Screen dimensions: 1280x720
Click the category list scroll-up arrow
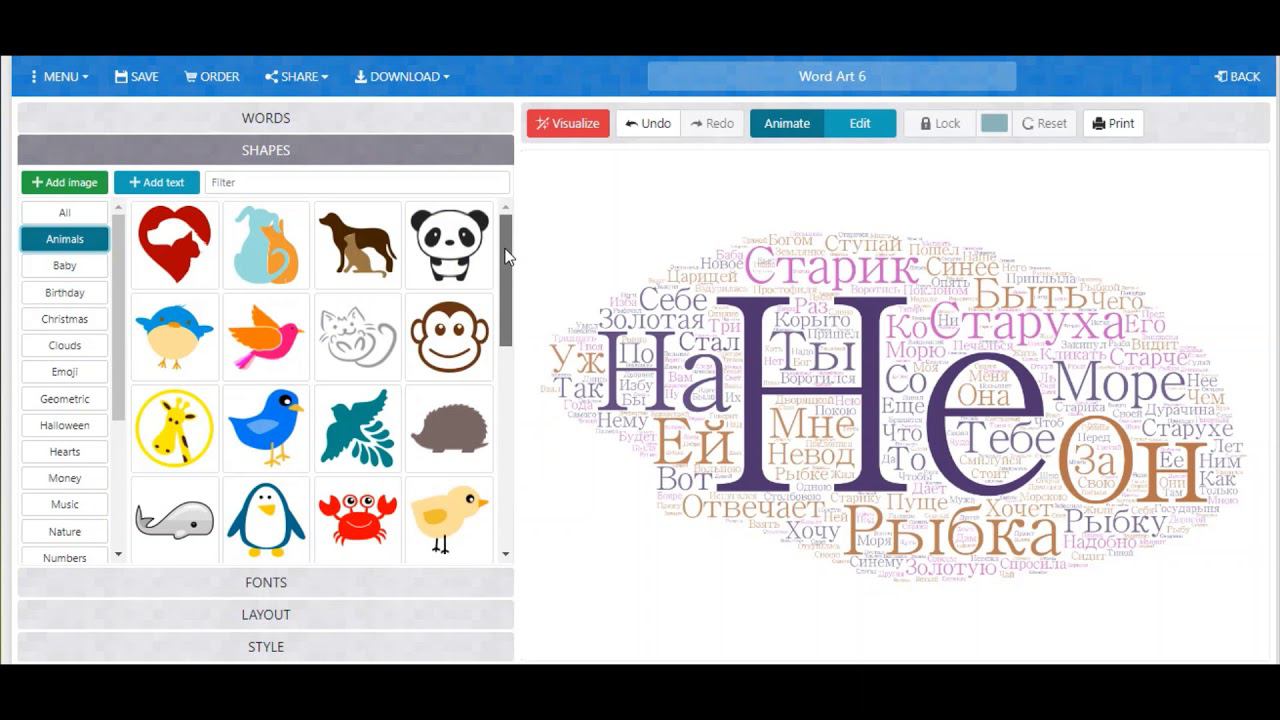[118, 208]
